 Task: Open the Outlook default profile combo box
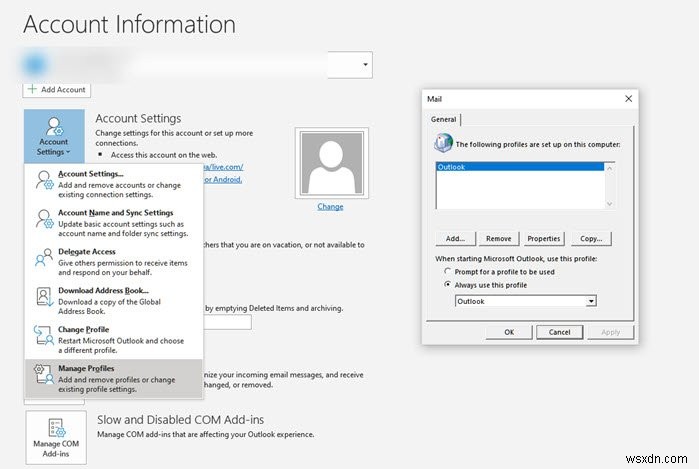coord(526,301)
